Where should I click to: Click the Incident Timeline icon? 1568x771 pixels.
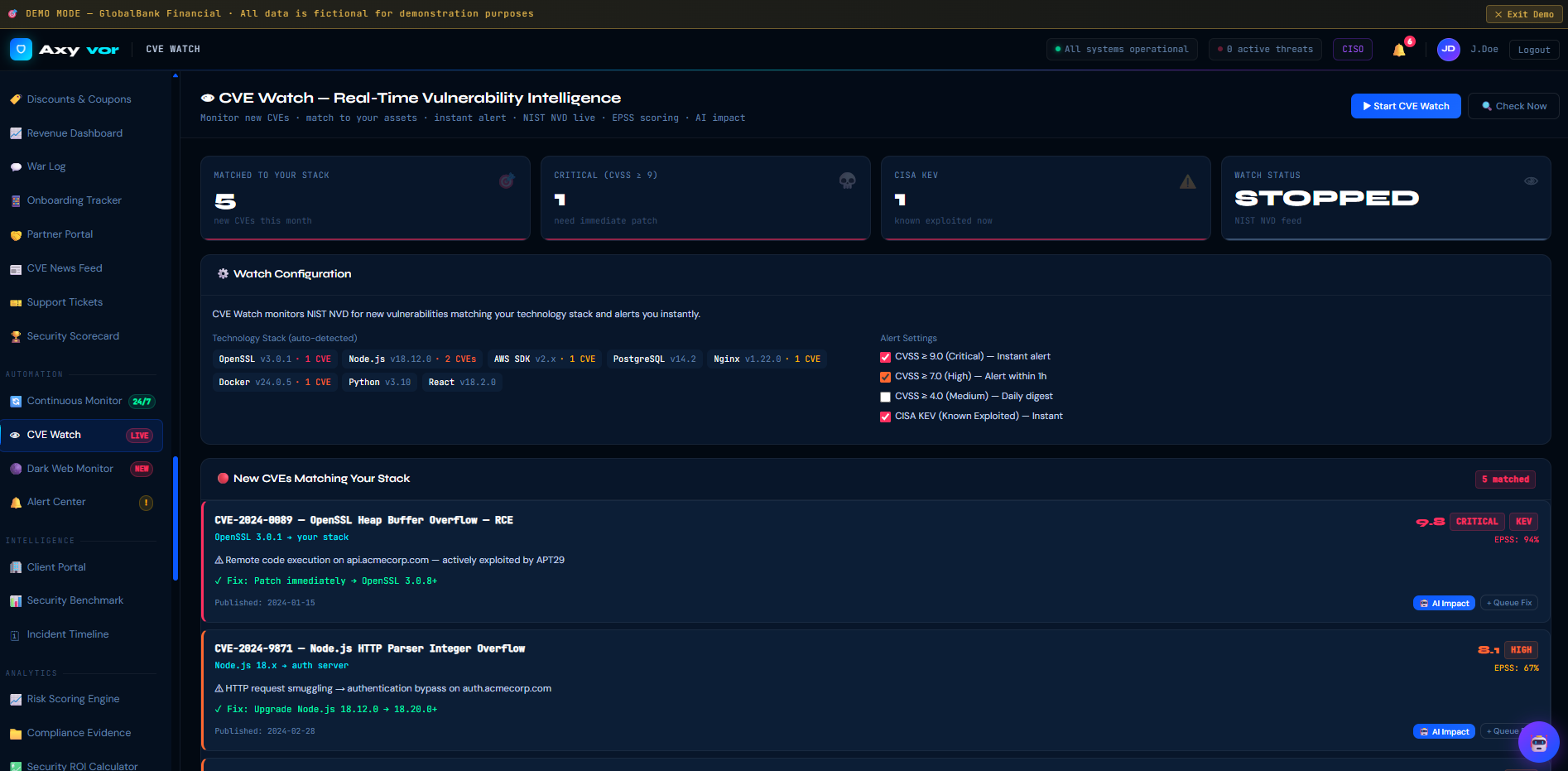click(16, 634)
